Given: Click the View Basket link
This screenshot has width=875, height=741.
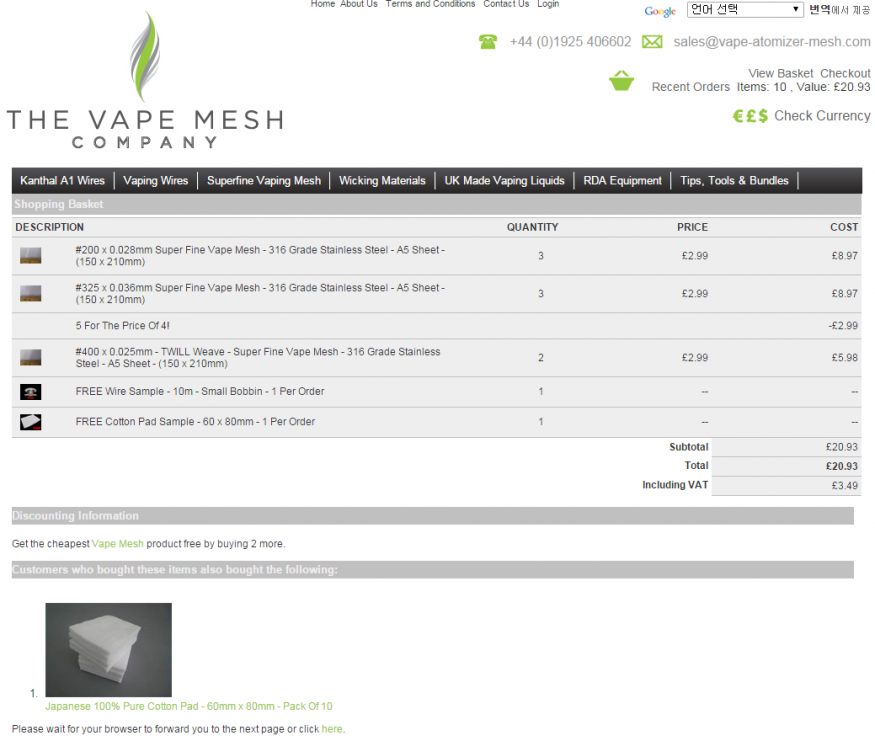Looking at the screenshot, I should (781, 74).
